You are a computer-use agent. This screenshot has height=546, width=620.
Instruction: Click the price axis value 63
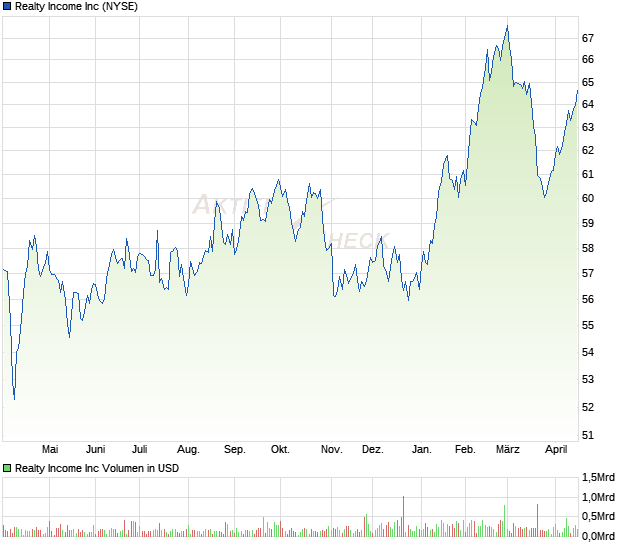click(x=588, y=127)
